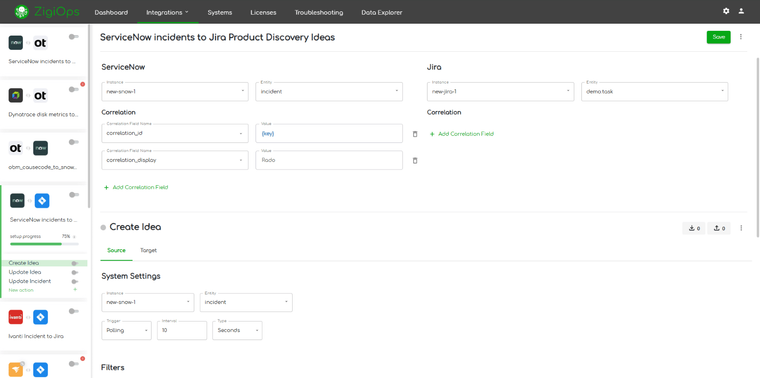Open ServiceNow Instance dropdown new-snow-1 at top

pos(175,92)
